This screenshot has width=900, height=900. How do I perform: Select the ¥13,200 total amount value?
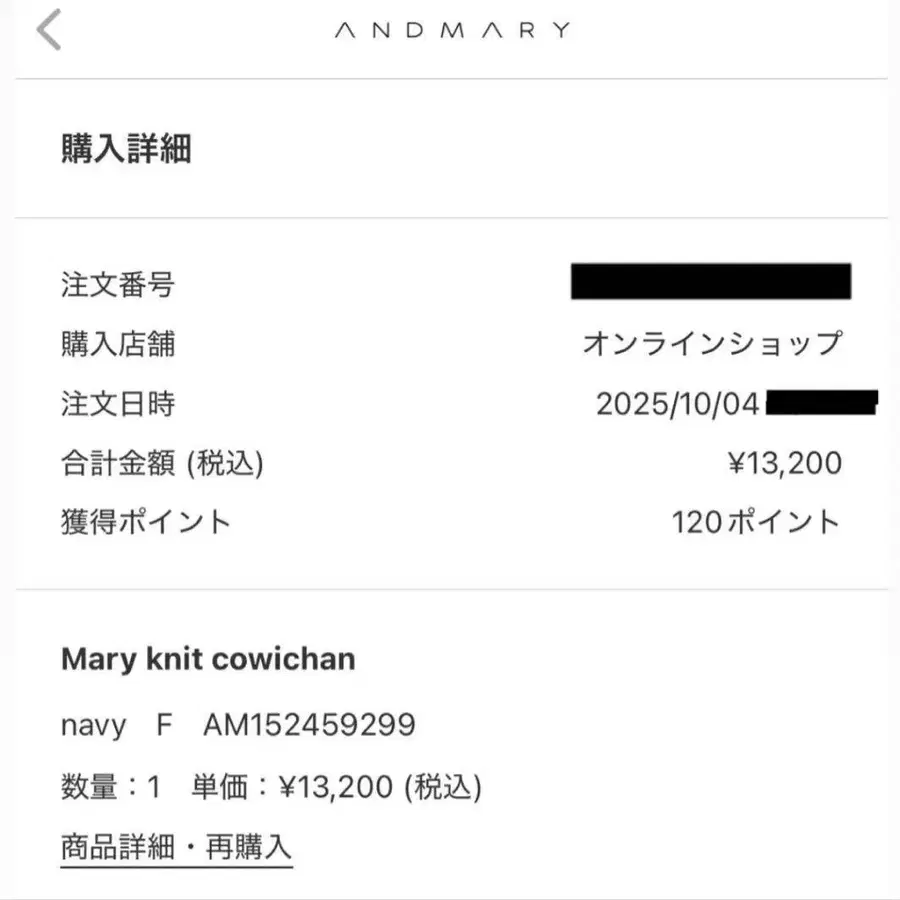click(784, 463)
